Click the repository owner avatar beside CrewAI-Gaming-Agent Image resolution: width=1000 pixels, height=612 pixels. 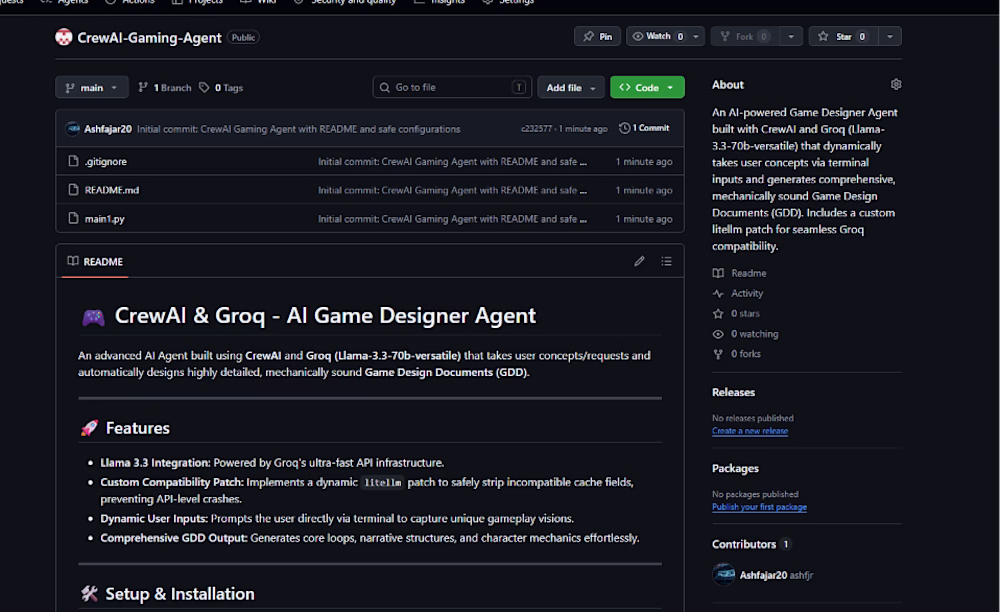coord(64,37)
